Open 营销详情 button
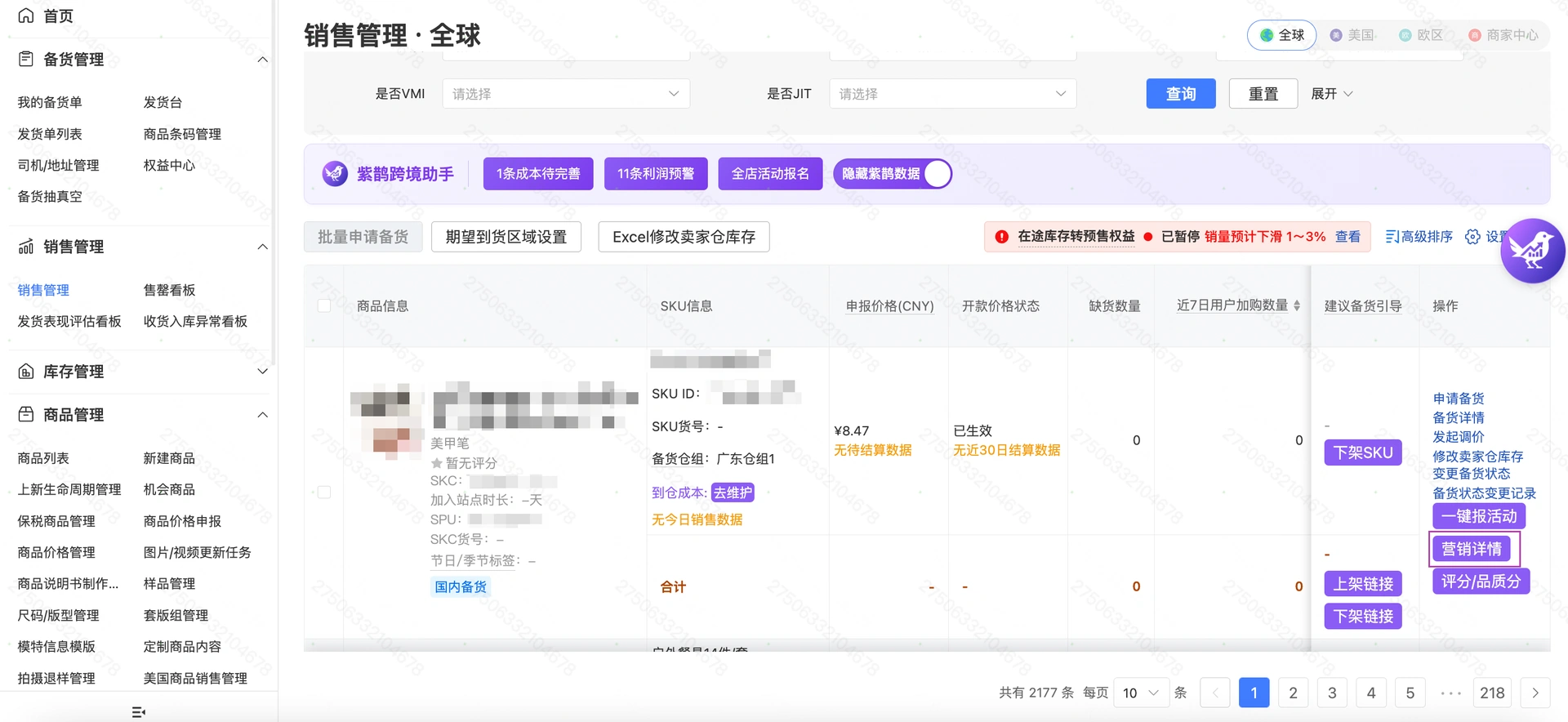This screenshot has height=722, width=1568. 1472,549
